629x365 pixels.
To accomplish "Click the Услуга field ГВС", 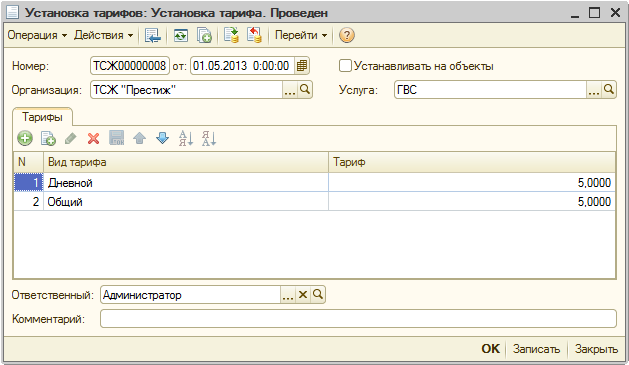I will pos(490,90).
